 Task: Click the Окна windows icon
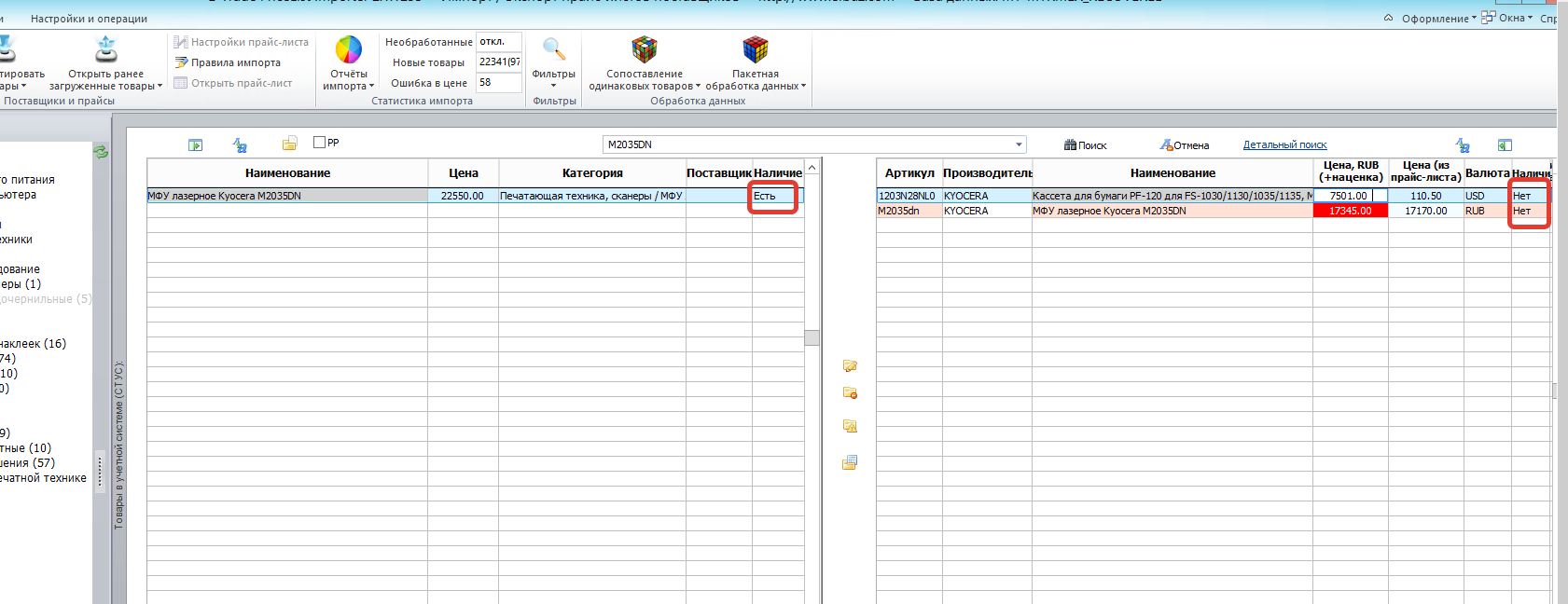(x=1488, y=18)
